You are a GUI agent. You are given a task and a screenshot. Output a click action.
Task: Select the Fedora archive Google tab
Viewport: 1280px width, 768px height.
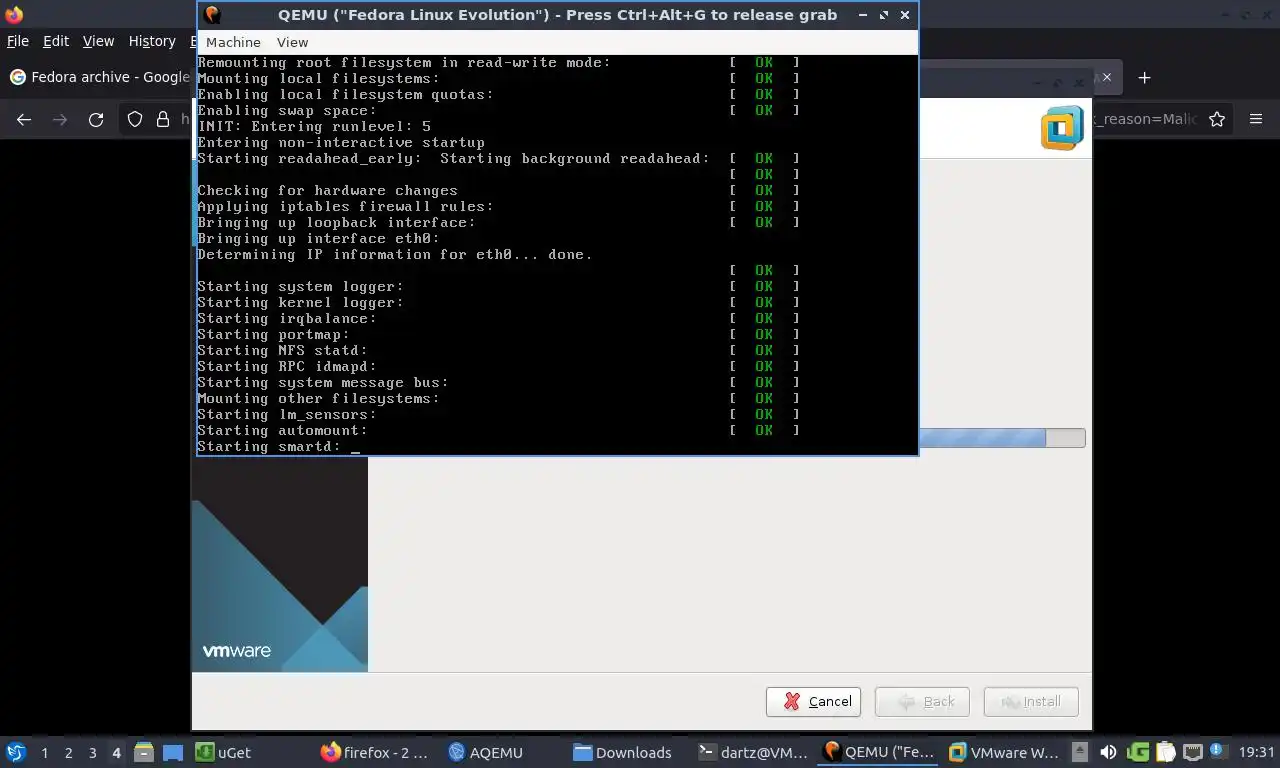coord(98,77)
